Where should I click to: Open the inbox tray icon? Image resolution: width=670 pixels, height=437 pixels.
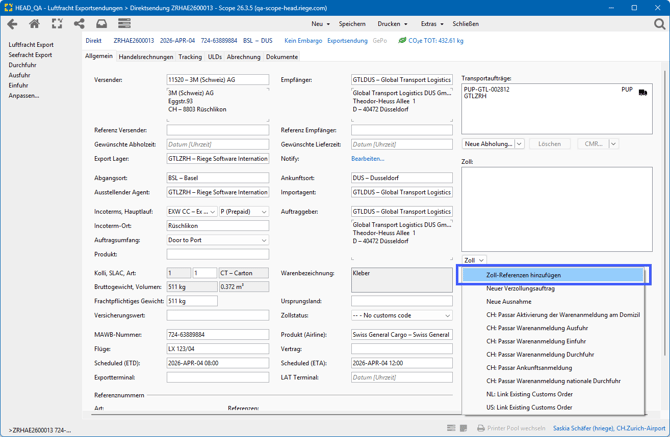101,24
